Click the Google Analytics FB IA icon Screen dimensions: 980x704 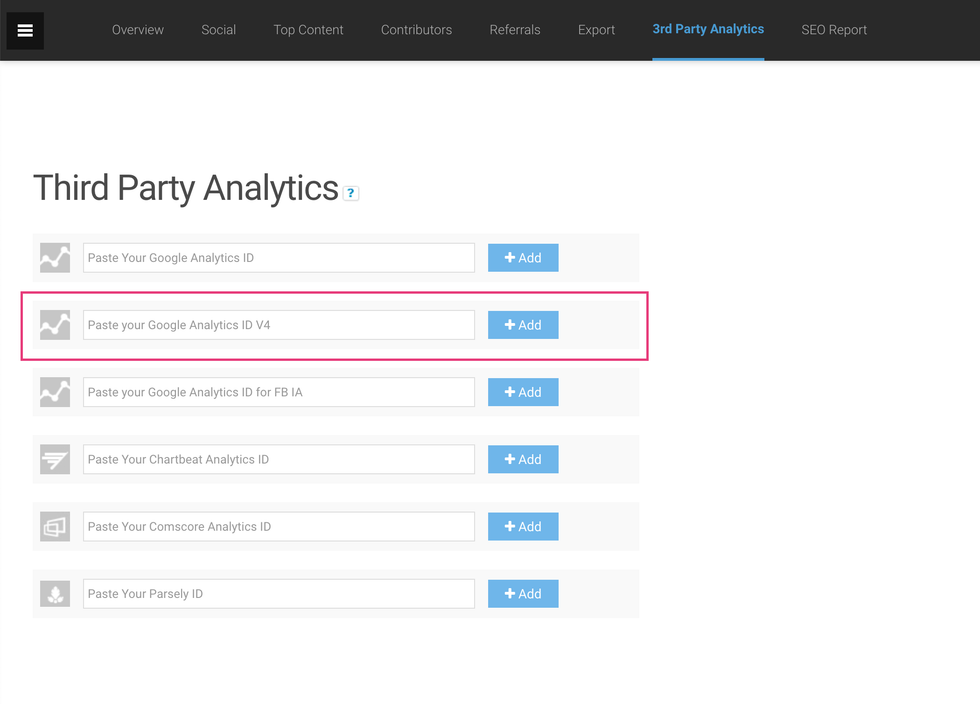tap(55, 392)
